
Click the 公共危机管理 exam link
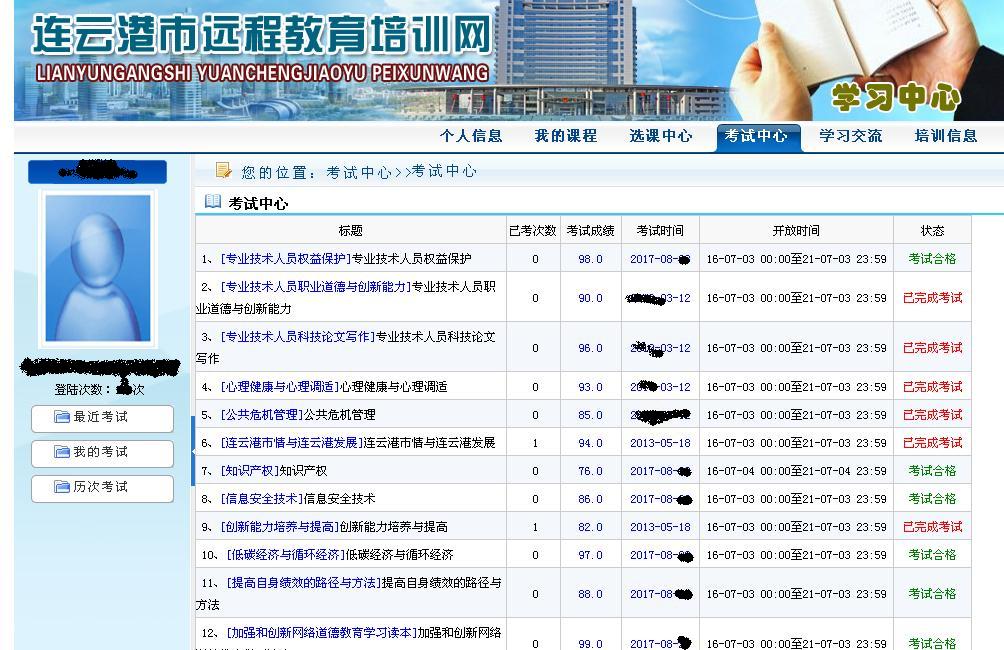tap(260, 415)
